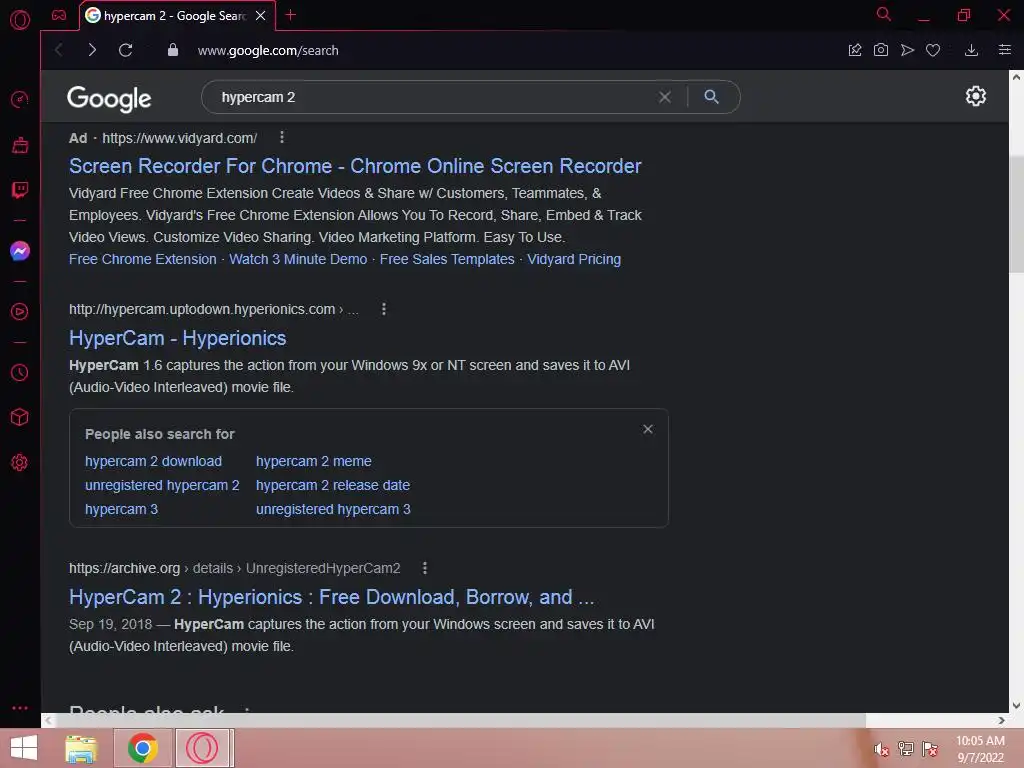
Task: Open the network tray icon
Action: (906, 749)
